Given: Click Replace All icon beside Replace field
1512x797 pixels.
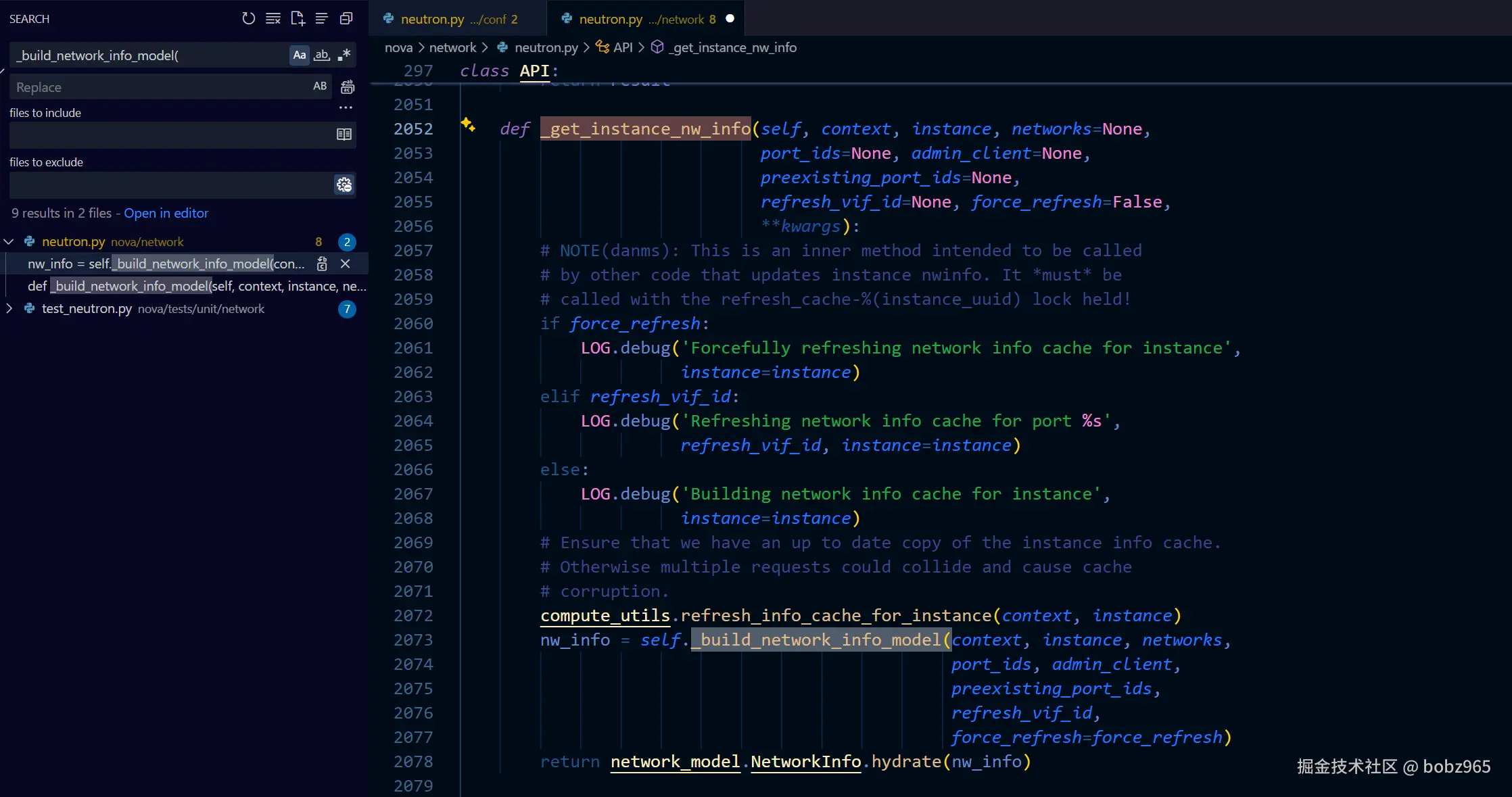Looking at the screenshot, I should pos(348,87).
